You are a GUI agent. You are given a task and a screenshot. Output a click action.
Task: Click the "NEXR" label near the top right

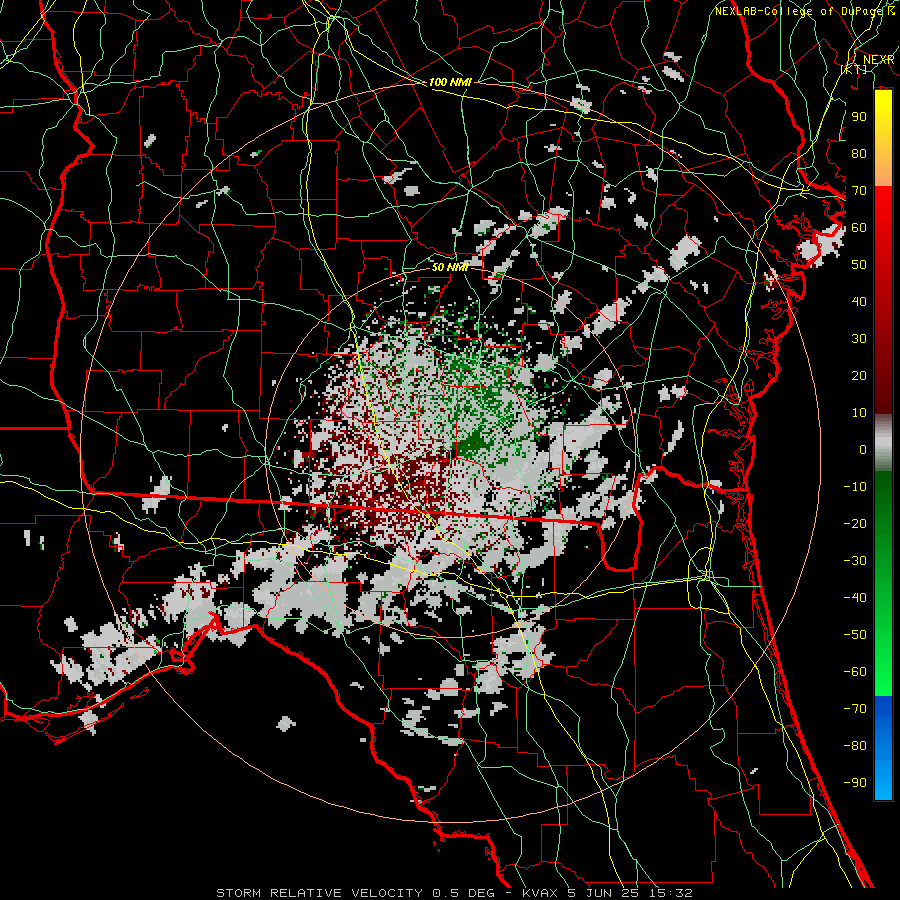pyautogui.click(x=879, y=60)
